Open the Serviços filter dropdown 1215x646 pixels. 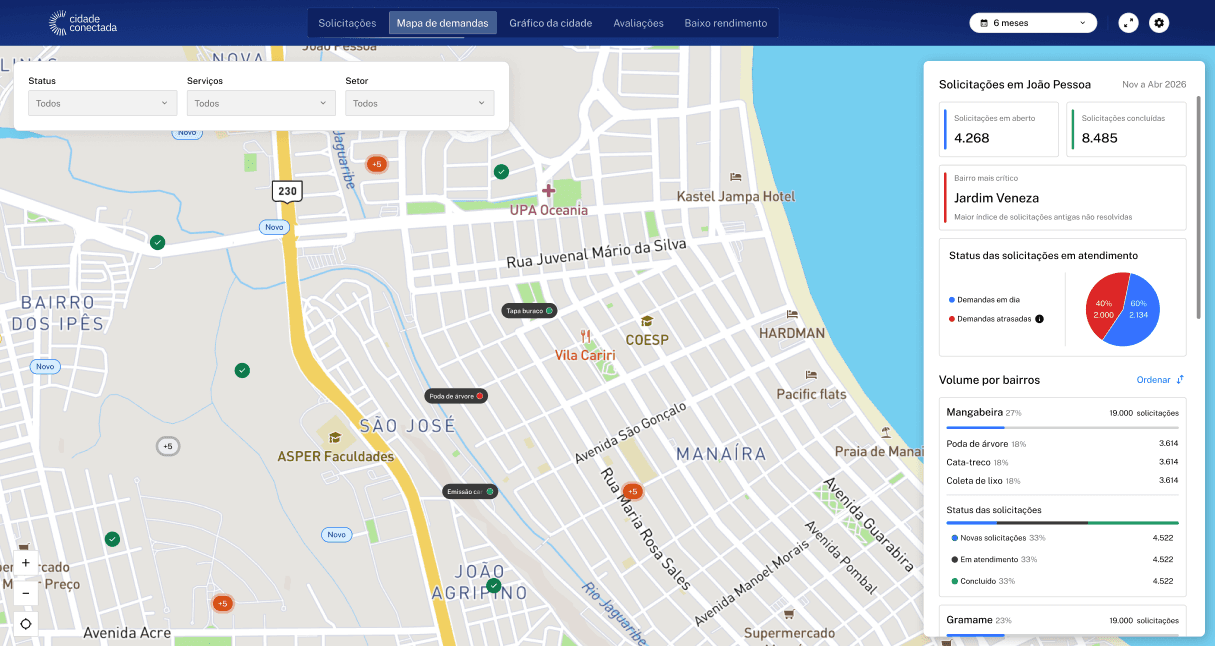(261, 103)
